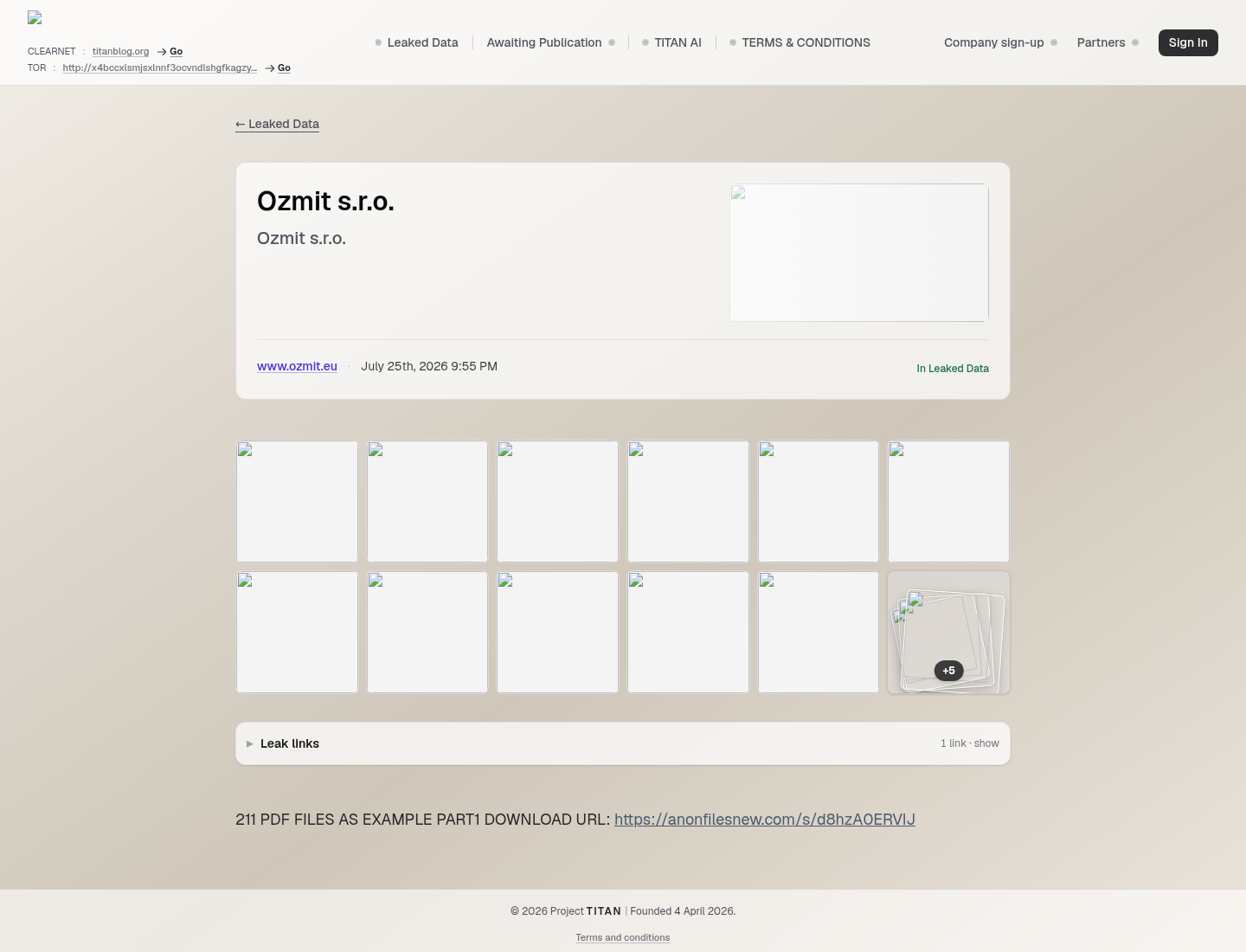The image size is (1246, 952).
Task: Expand the Leak links section
Action: [x=623, y=743]
